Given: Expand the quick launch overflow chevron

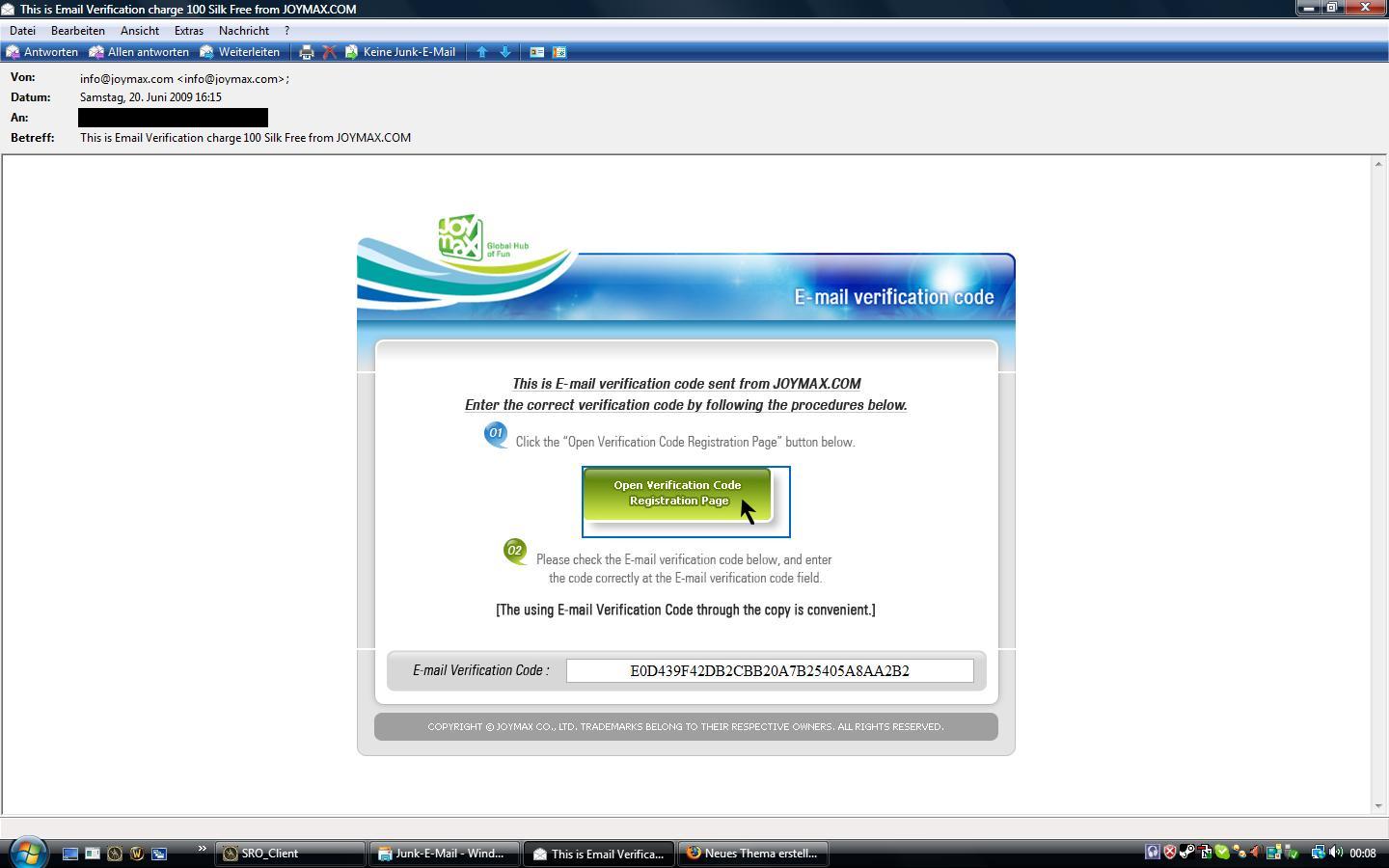Looking at the screenshot, I should click(202, 850).
